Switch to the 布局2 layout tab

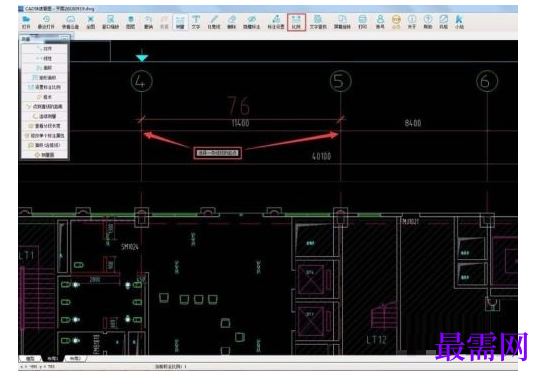(75, 358)
